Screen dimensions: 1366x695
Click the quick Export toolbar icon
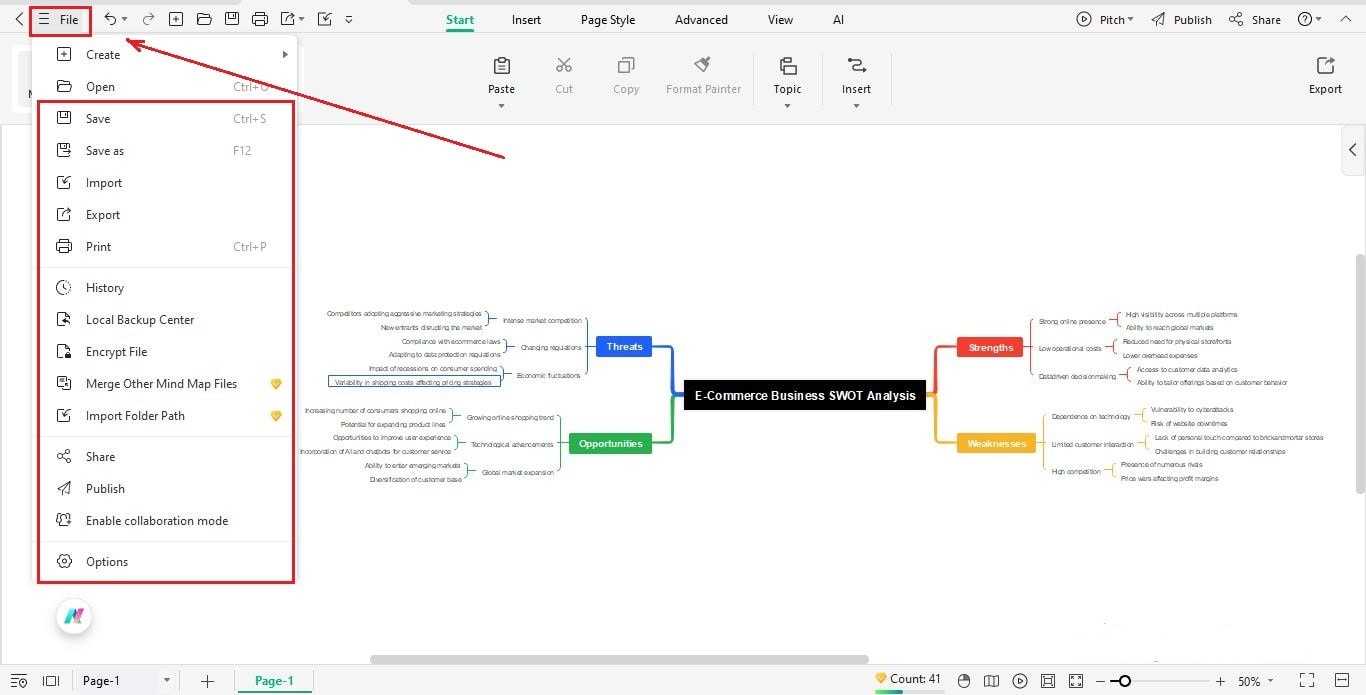click(288, 19)
